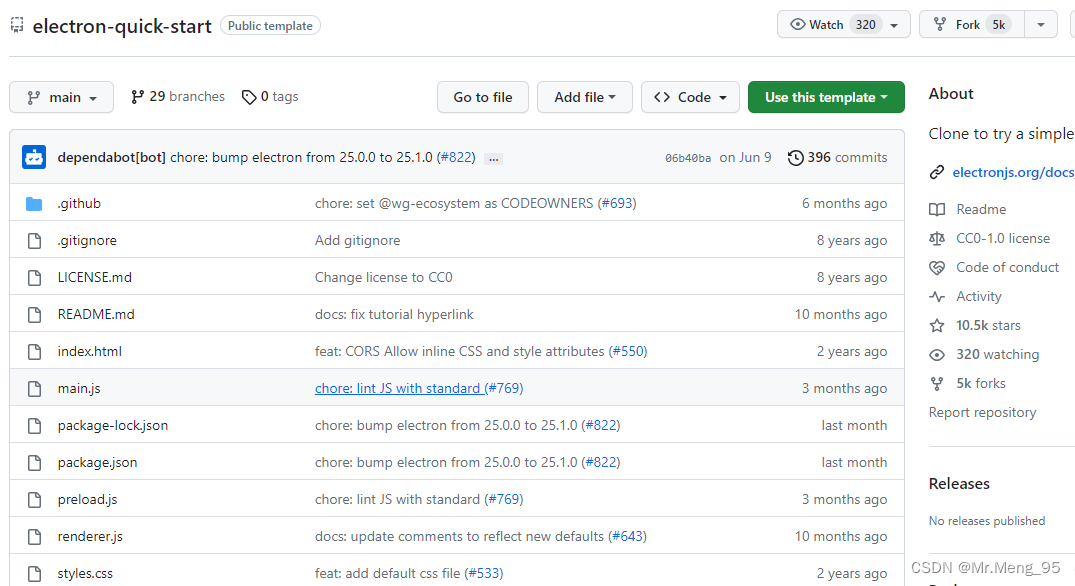
Task: Open commit hash 06b40ba
Action: (688, 158)
